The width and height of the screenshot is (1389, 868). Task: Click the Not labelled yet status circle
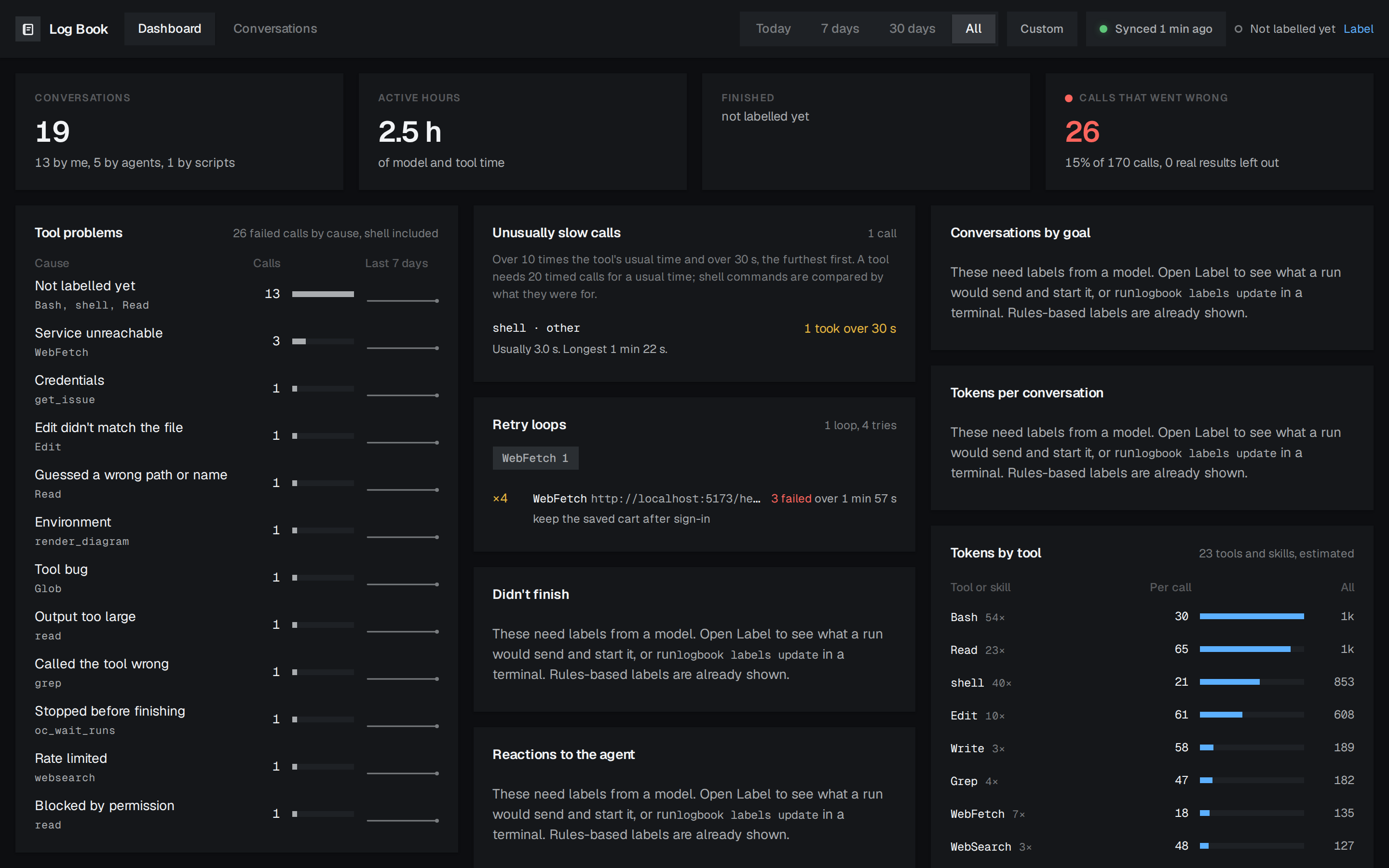pos(1239,29)
